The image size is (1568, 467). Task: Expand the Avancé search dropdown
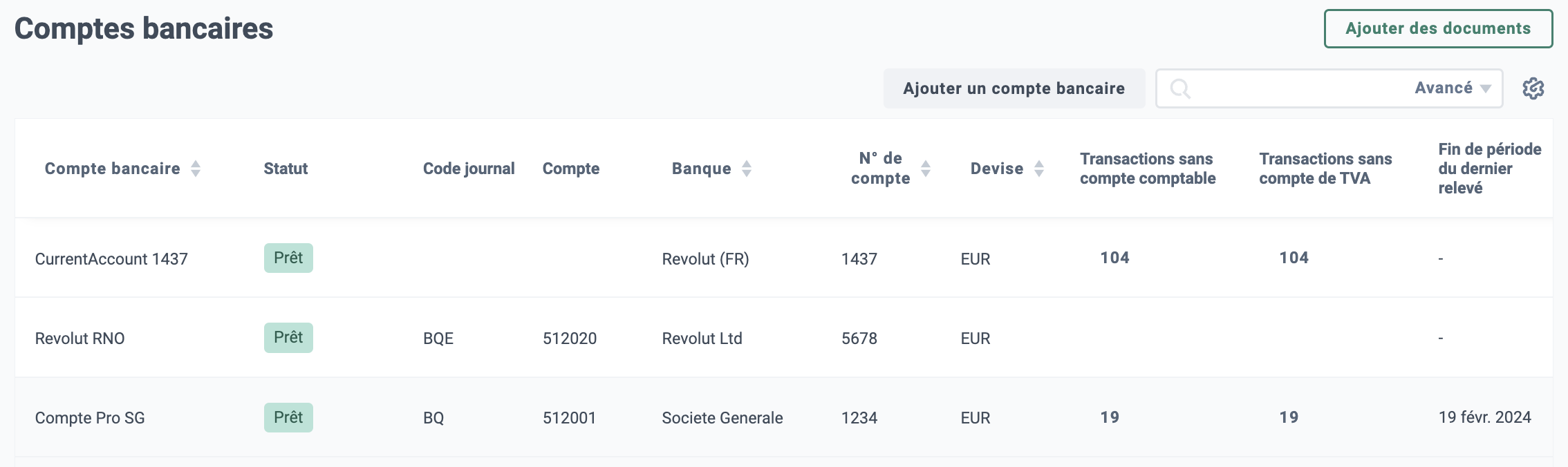click(1453, 88)
